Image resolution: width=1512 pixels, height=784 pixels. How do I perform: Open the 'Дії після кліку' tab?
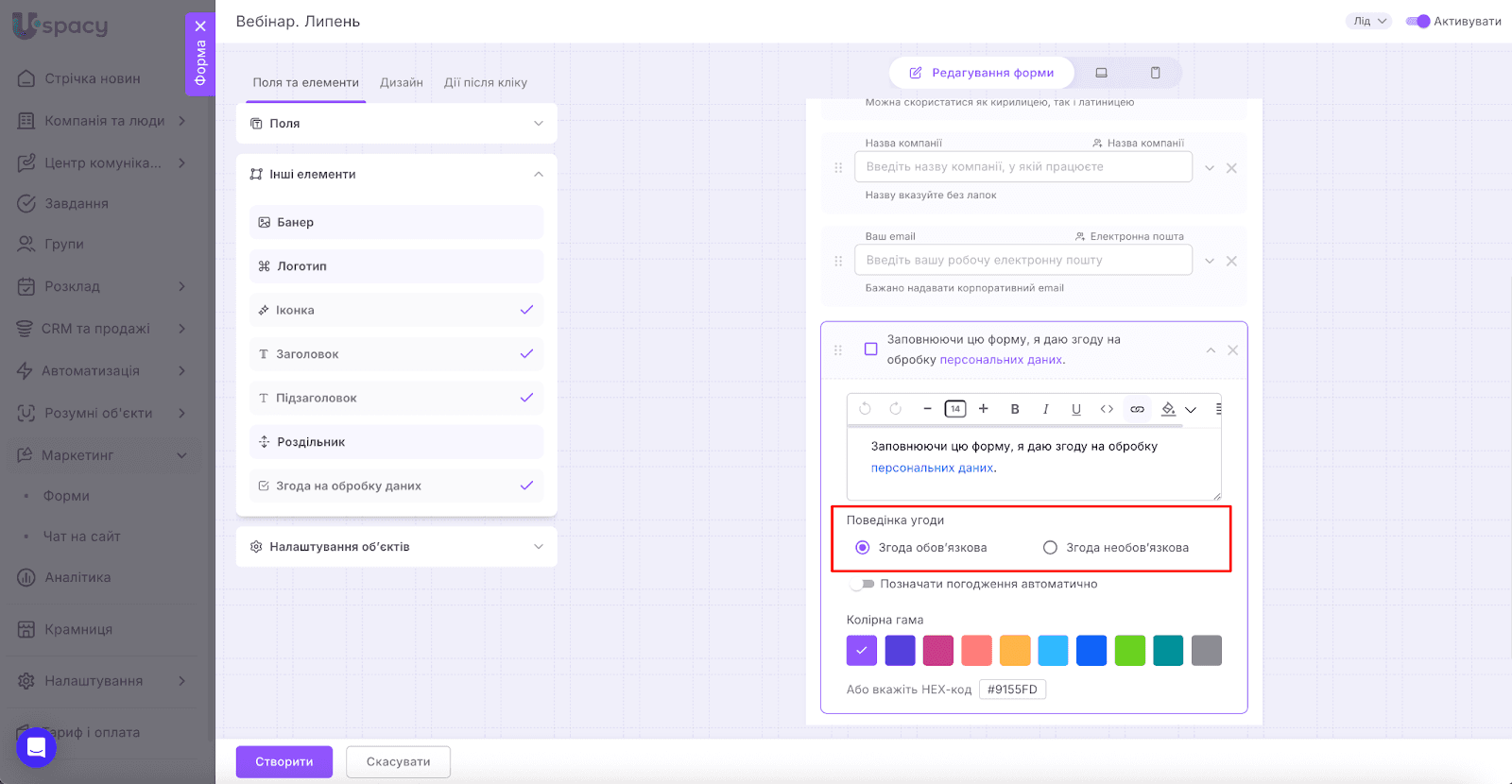pyautogui.click(x=486, y=83)
